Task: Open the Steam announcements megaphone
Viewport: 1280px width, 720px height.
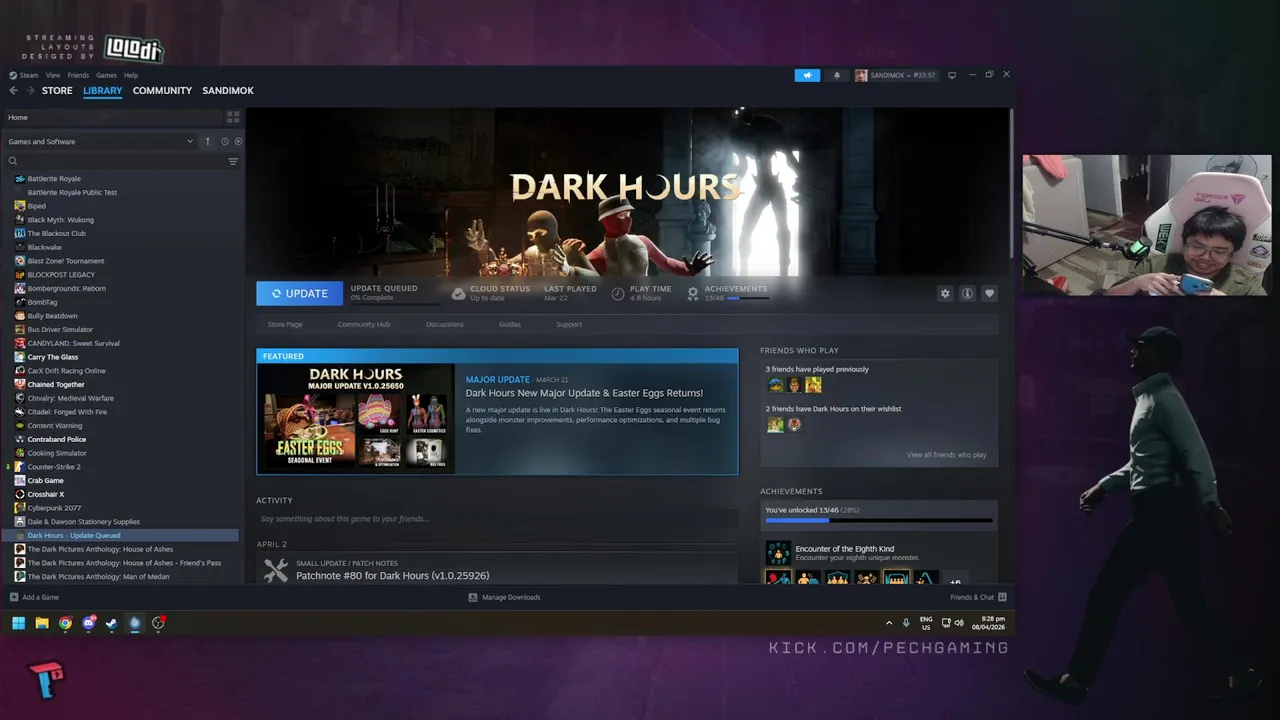Action: coord(807,75)
